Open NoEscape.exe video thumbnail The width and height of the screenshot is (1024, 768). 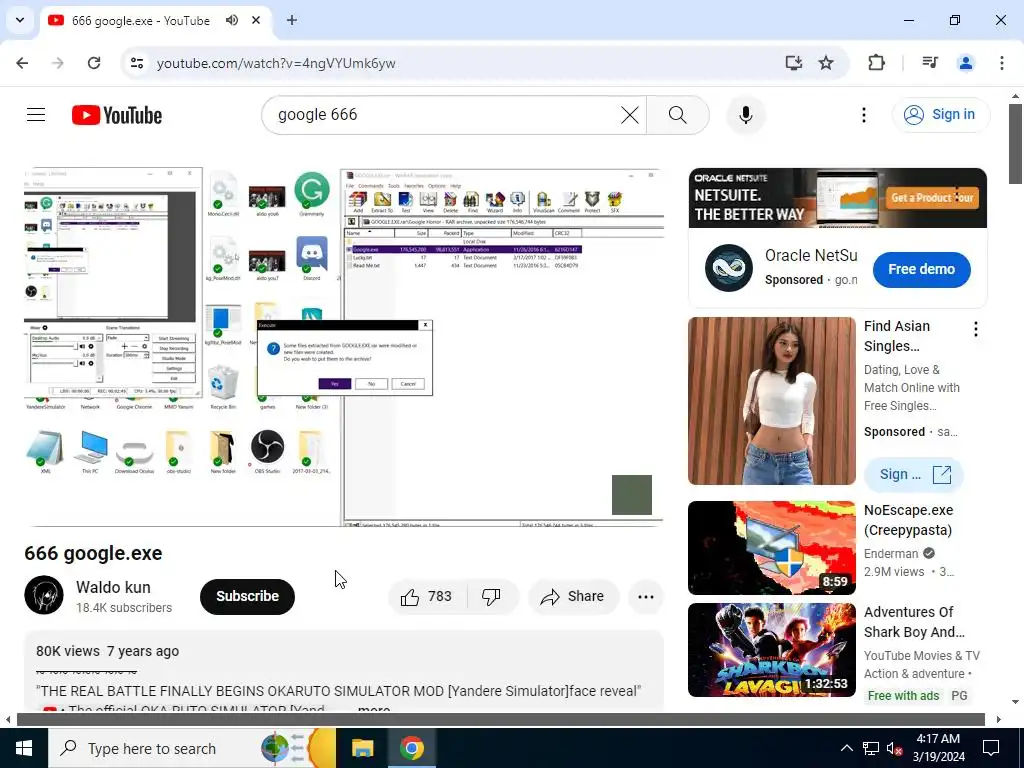(771, 548)
